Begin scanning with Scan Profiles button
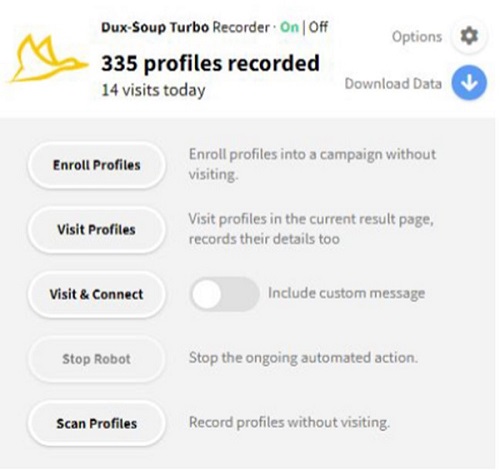The width and height of the screenshot is (500, 470). [97, 424]
